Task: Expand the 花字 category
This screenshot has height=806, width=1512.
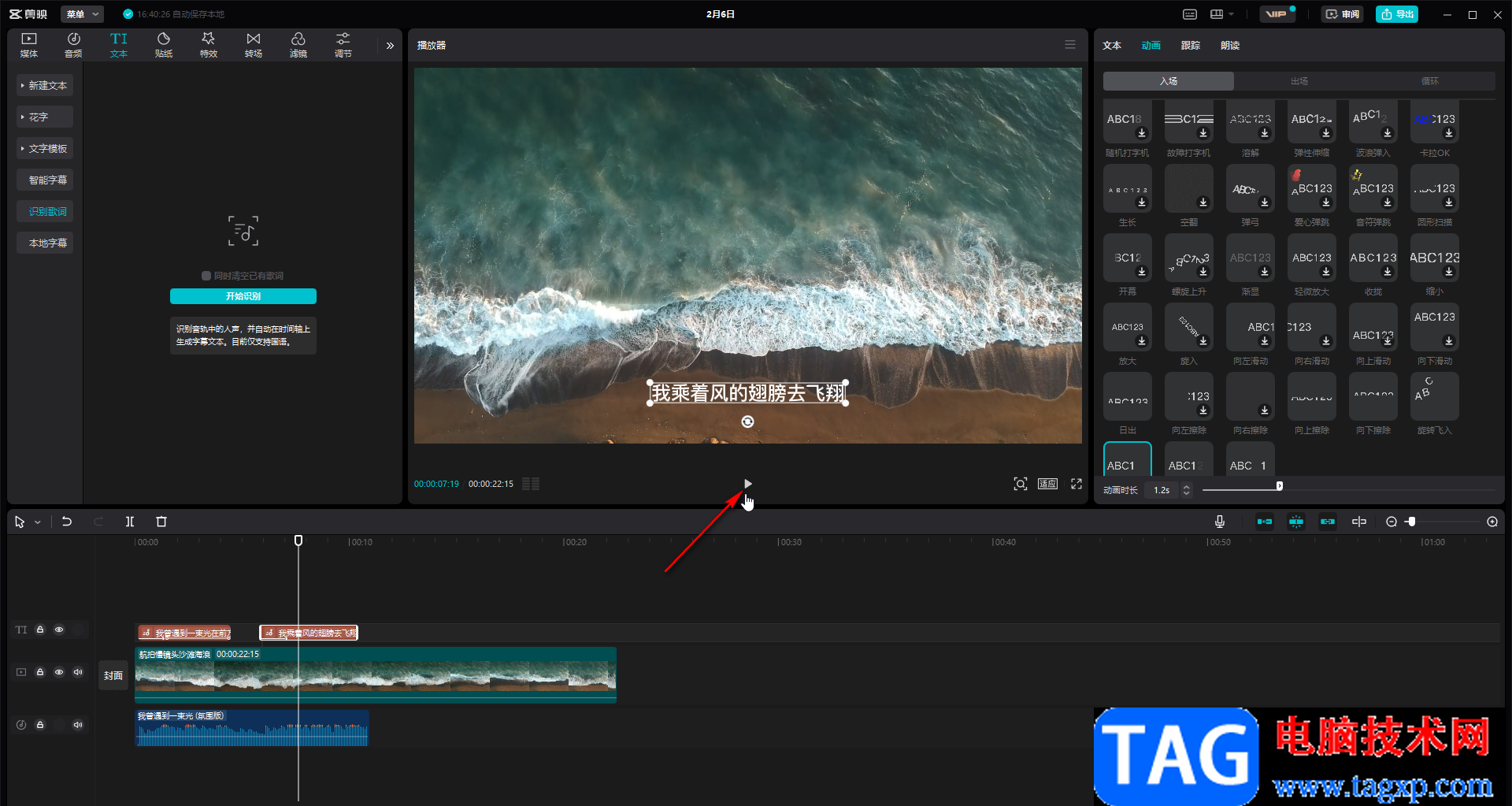Action: pyautogui.click(x=45, y=117)
